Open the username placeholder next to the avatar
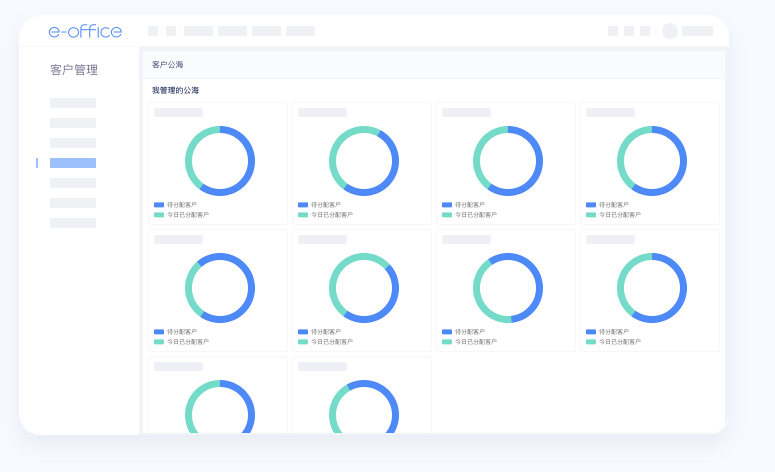The image size is (775, 472). click(x=697, y=31)
